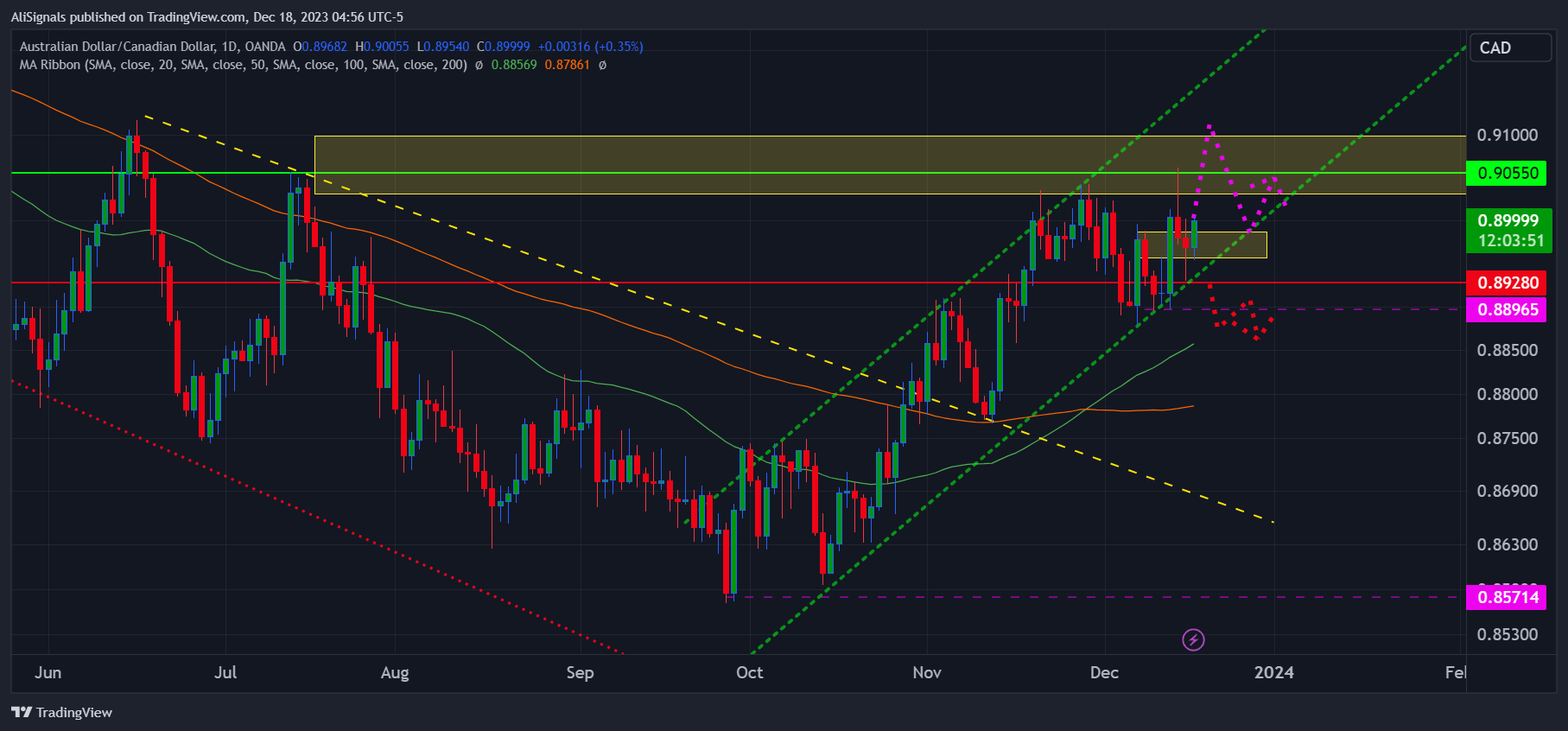Click the 0.86300 price axis label
The height and width of the screenshot is (731, 1568).
pyautogui.click(x=1508, y=544)
